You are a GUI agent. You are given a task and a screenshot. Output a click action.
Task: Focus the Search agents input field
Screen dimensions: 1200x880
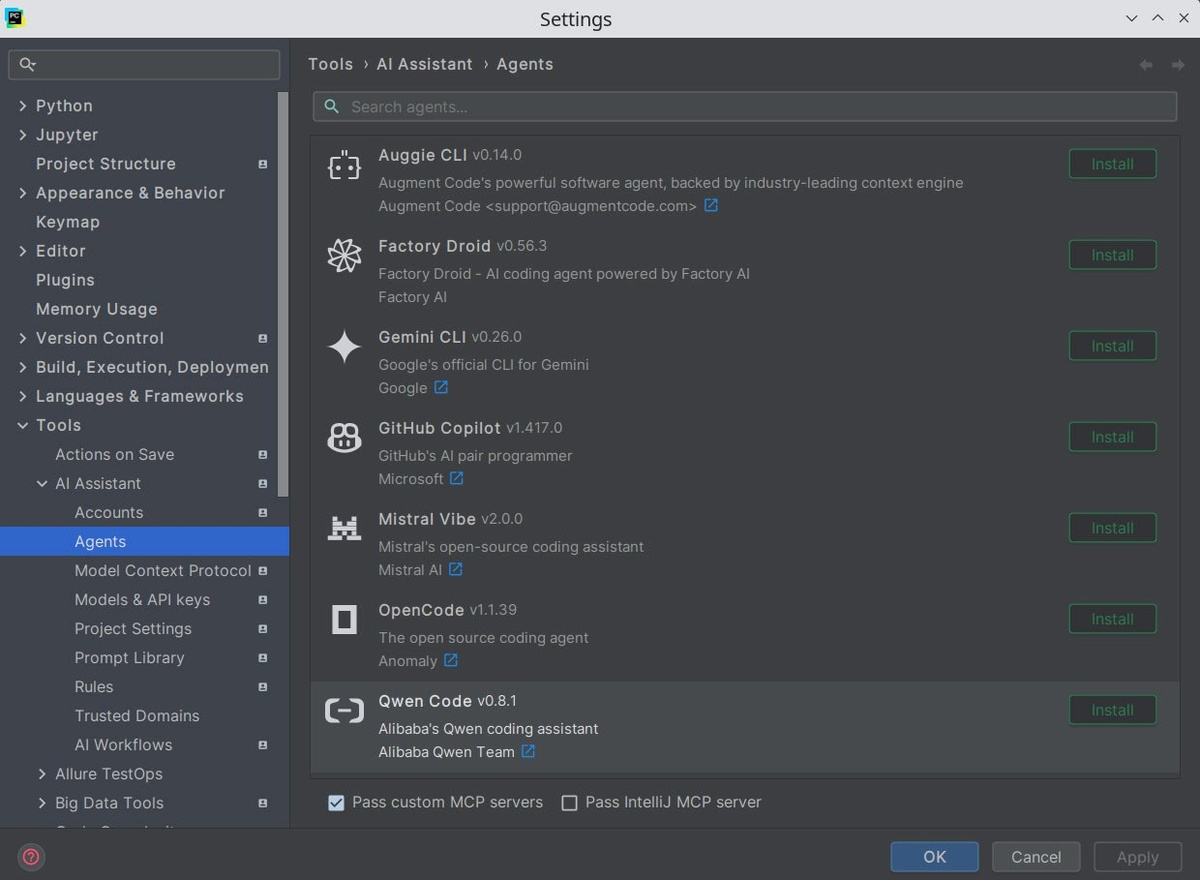click(x=745, y=106)
